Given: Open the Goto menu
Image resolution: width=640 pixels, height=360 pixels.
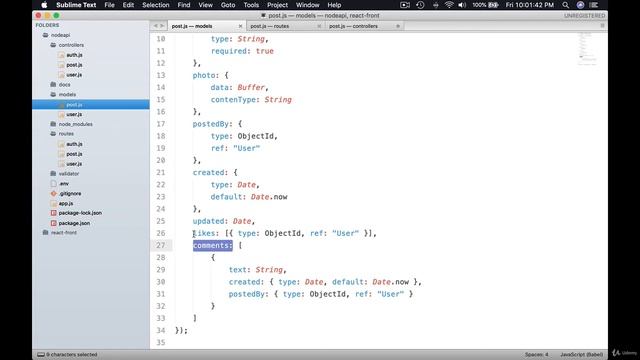Looking at the screenshot, I should click(228, 5).
